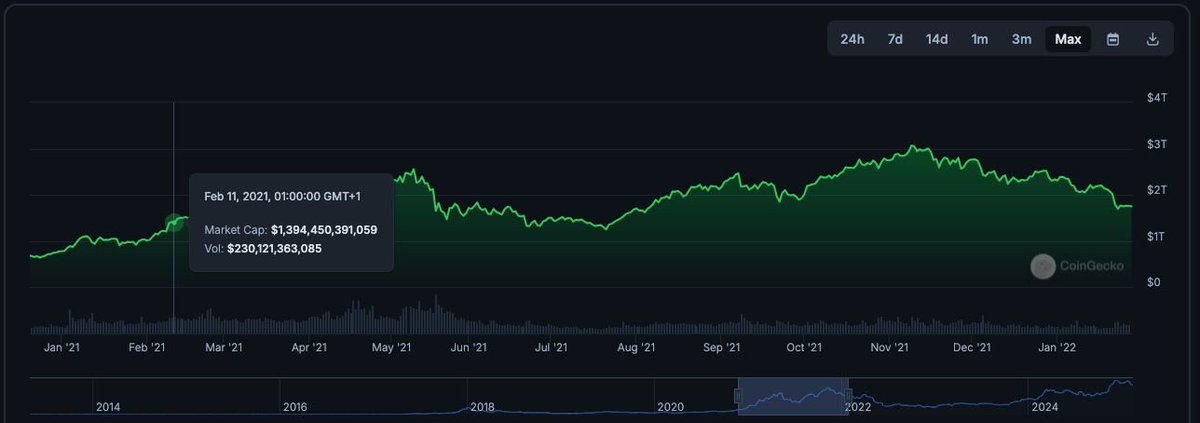1200x423 pixels.
Task: Click the $3T y-axis label
Action: coord(1156,144)
